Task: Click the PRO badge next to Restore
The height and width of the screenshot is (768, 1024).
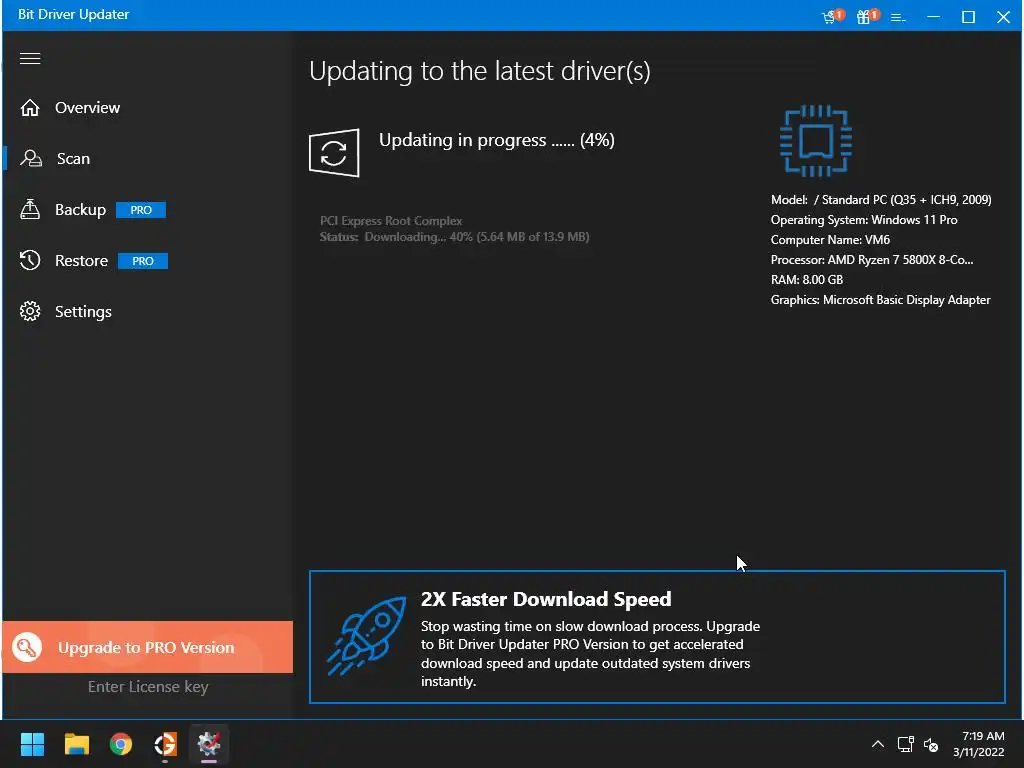Action: click(143, 261)
